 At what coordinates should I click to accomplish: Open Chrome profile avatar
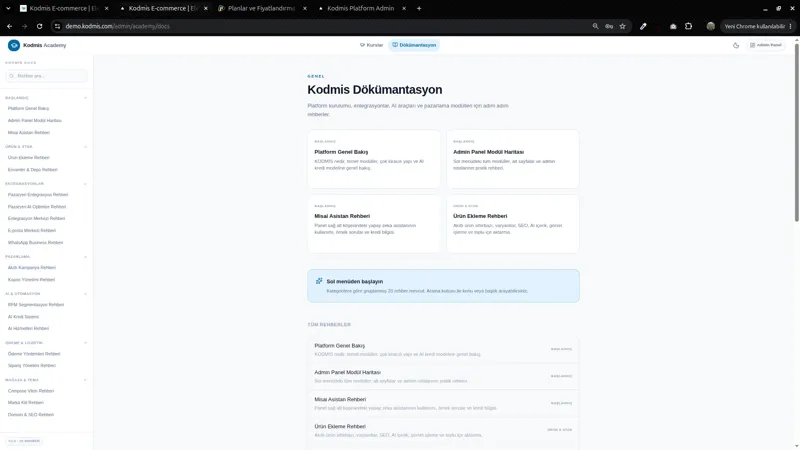point(710,27)
